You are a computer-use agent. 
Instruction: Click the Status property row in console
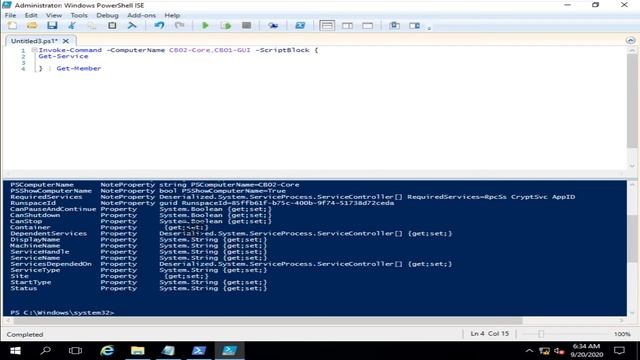(139, 288)
